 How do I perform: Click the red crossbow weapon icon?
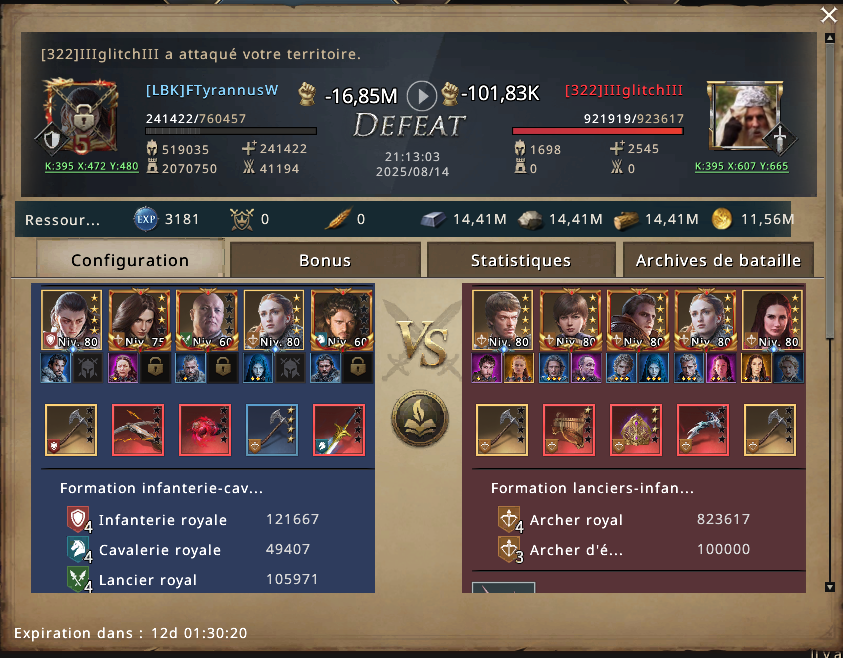point(138,430)
